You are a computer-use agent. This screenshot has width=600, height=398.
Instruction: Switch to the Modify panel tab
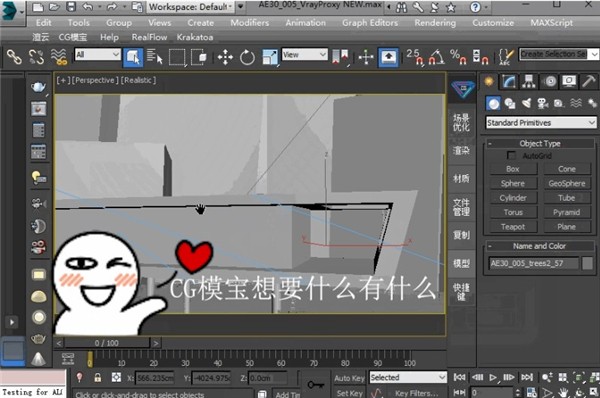[509, 81]
